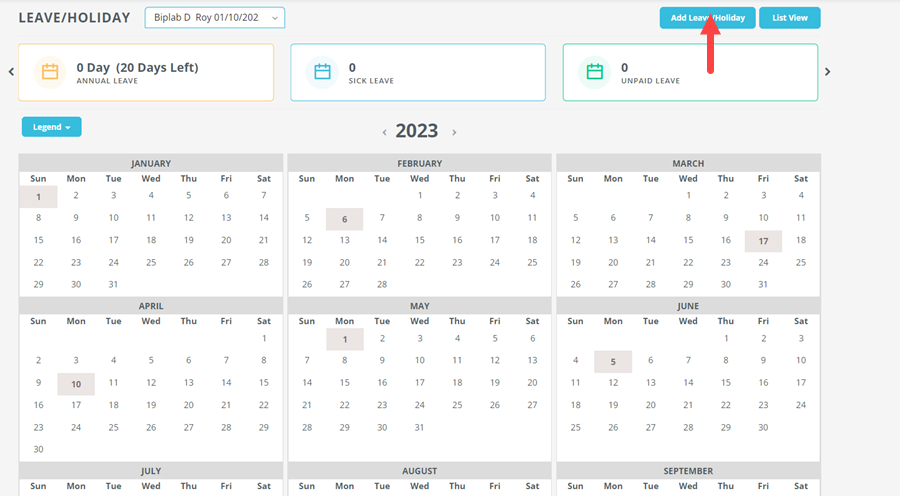Select highlighted March 17
This screenshot has height=496, width=900.
763,241
